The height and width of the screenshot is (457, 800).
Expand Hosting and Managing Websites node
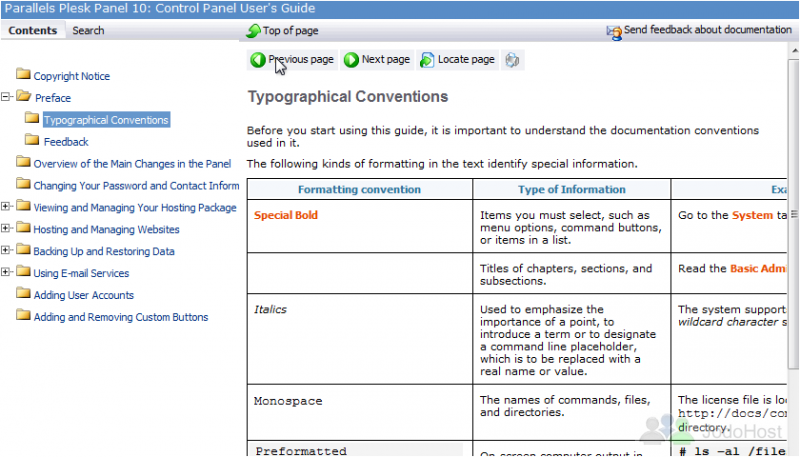[6, 228]
